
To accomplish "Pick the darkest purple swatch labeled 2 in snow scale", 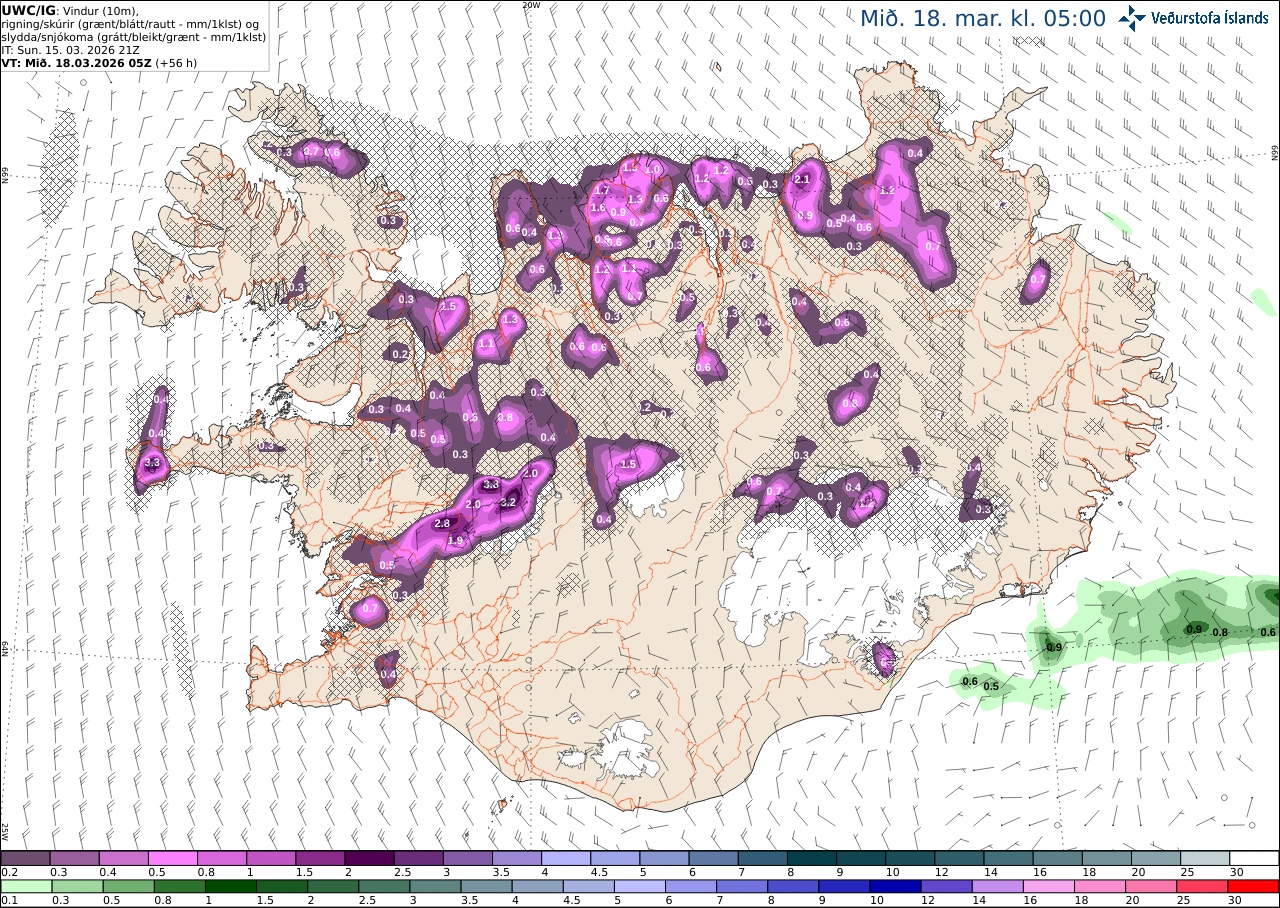I will (x=369, y=858).
